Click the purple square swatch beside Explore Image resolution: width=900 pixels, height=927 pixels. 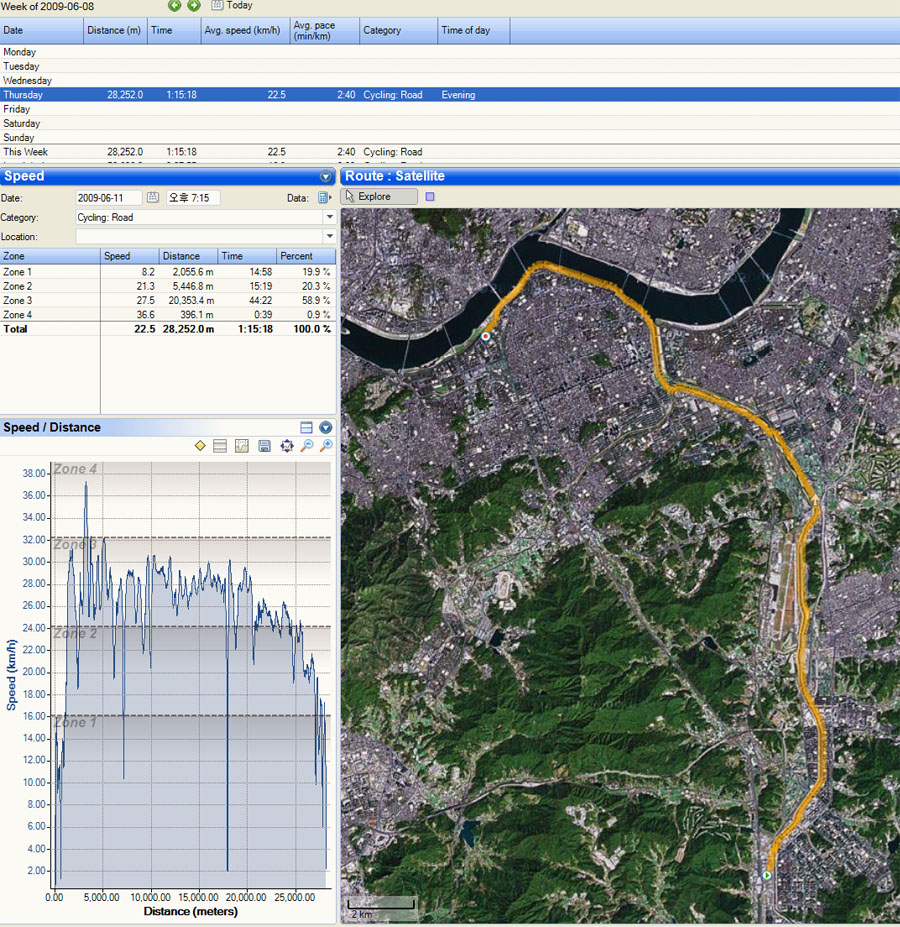[x=430, y=197]
